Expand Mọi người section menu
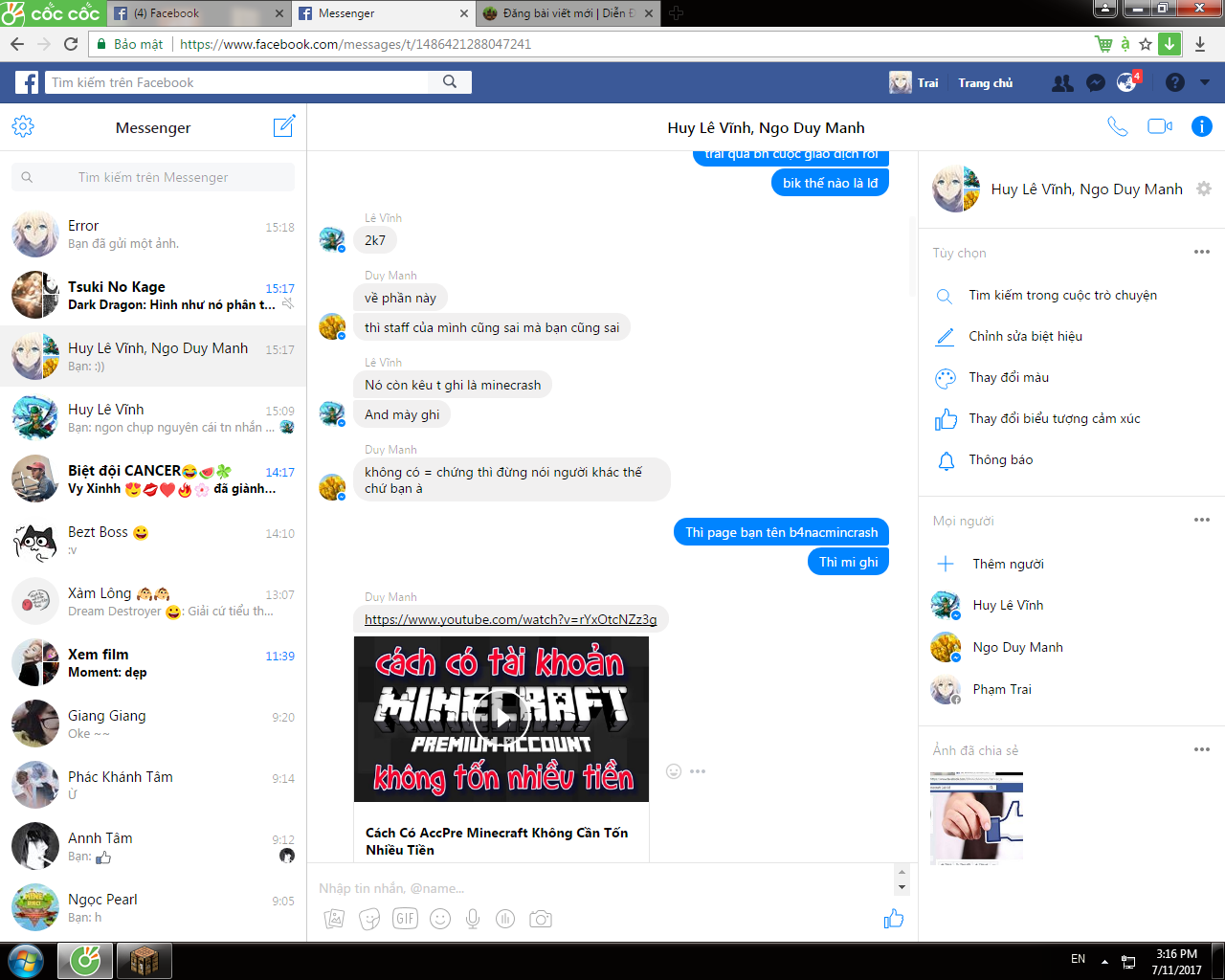The width and height of the screenshot is (1225, 980). click(1202, 520)
